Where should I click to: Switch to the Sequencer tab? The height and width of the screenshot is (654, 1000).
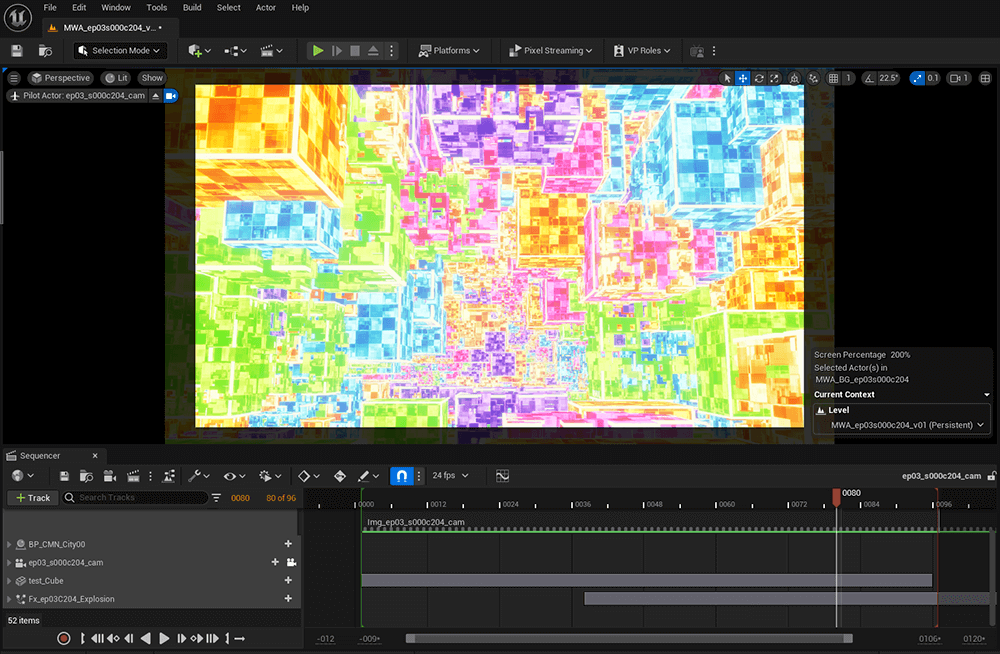pos(40,455)
